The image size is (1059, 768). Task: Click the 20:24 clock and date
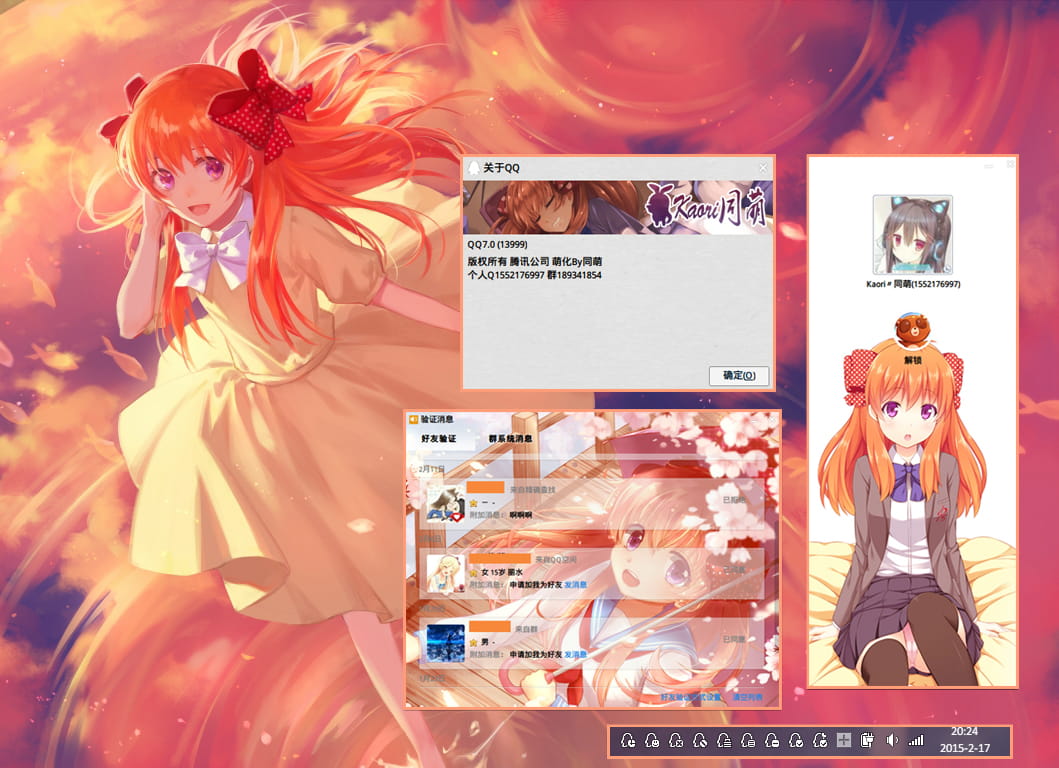point(964,740)
